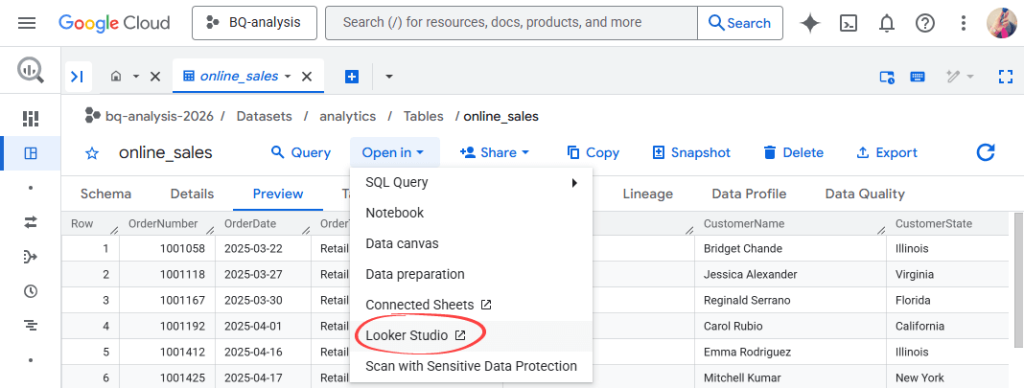
Task: Open the main navigation hamburger menu
Action: pos(27,23)
